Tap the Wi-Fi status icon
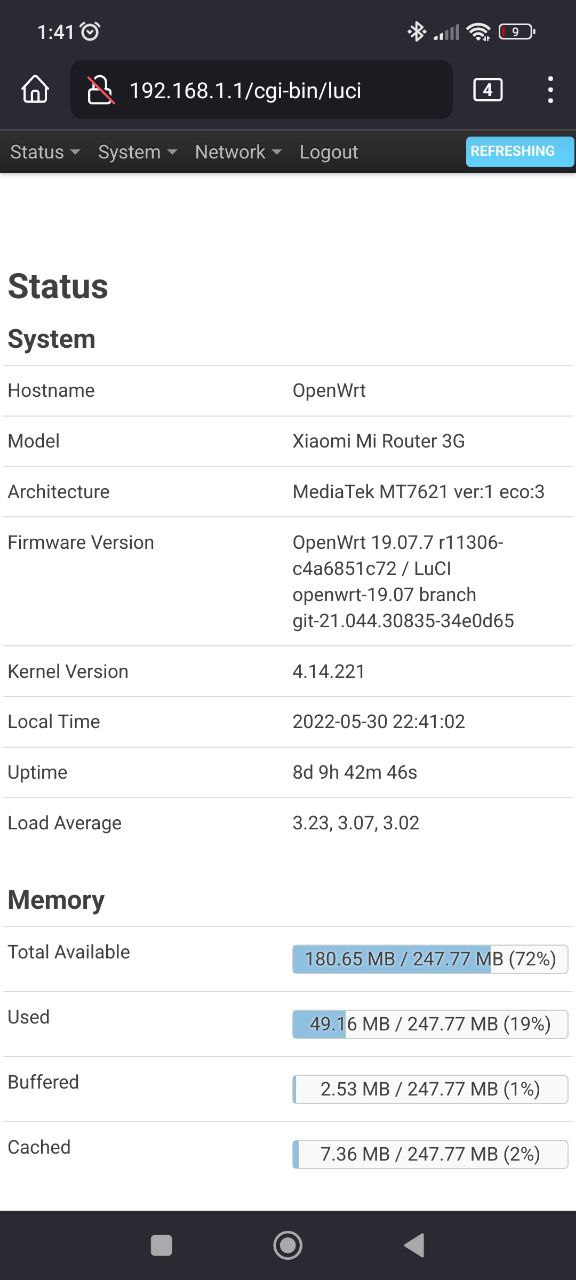 pos(479,32)
